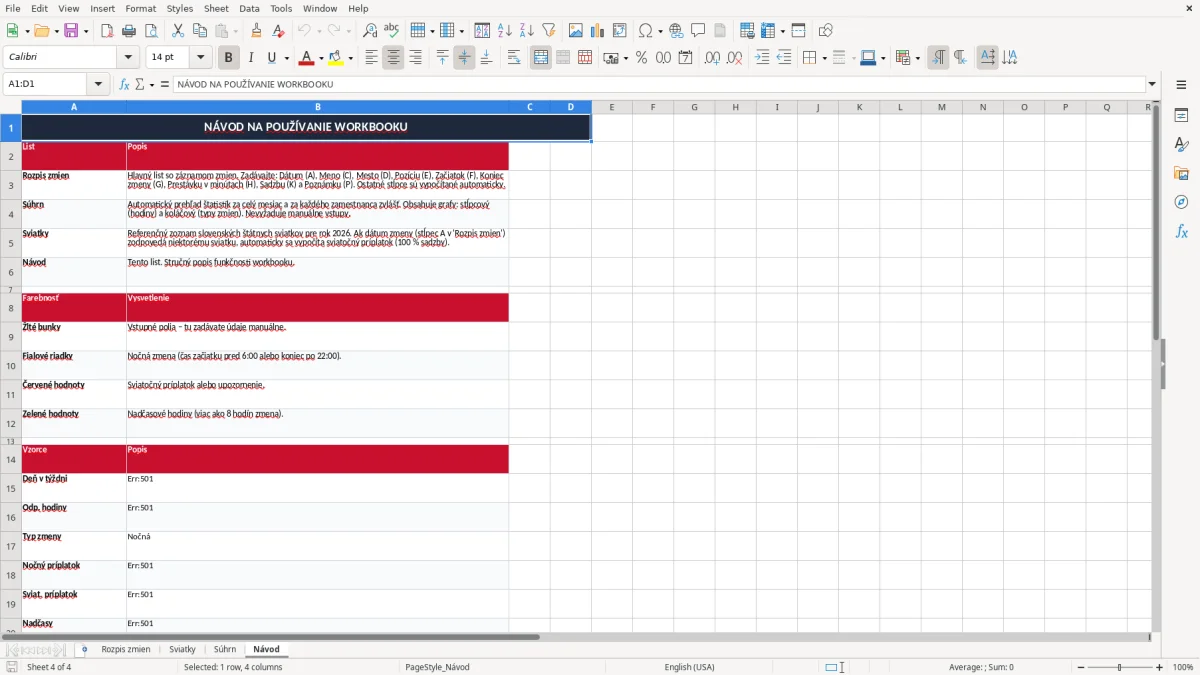Open Find and Replace
Image resolution: width=1200 pixels, height=675 pixels.
(x=370, y=31)
